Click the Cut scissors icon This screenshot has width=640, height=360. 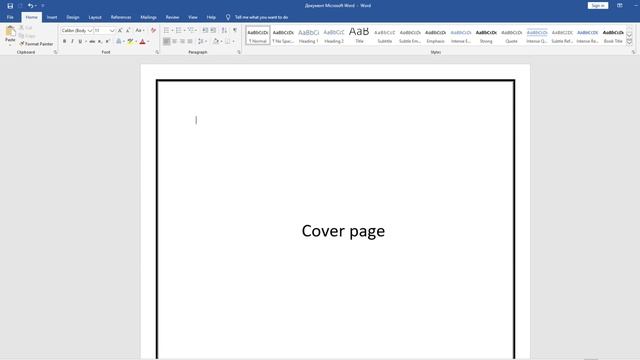(22, 28)
